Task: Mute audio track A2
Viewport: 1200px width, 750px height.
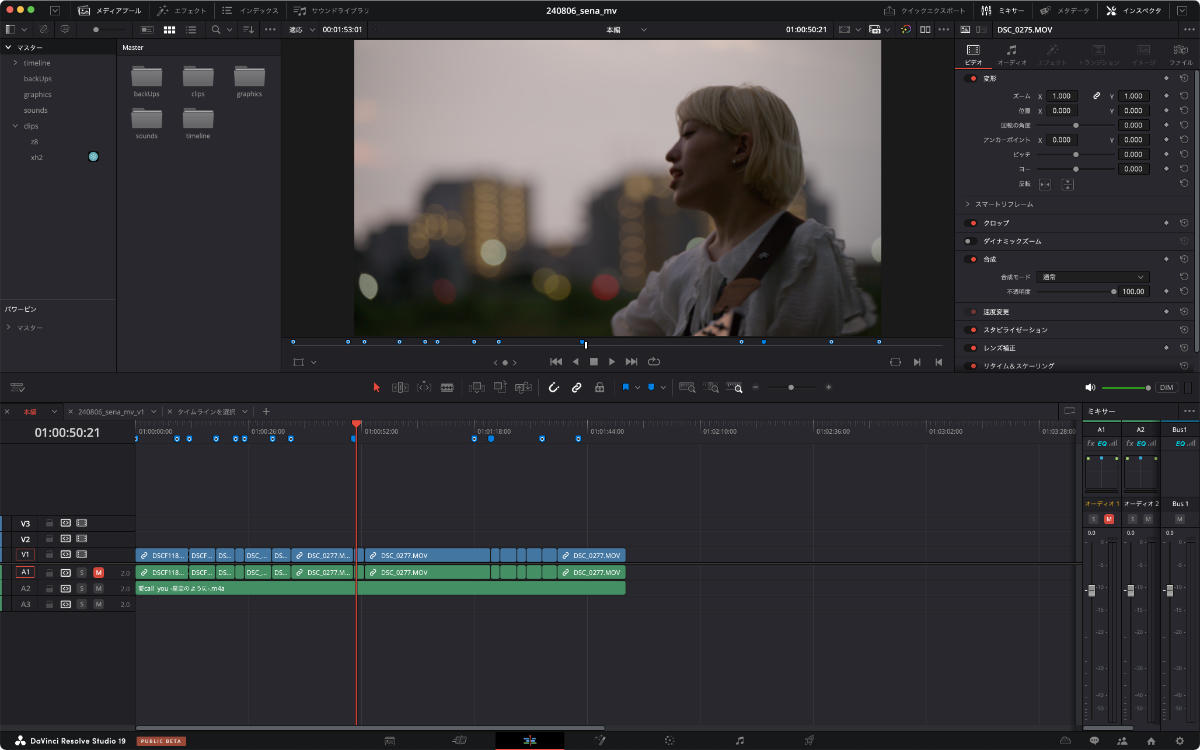Action: coord(98,589)
